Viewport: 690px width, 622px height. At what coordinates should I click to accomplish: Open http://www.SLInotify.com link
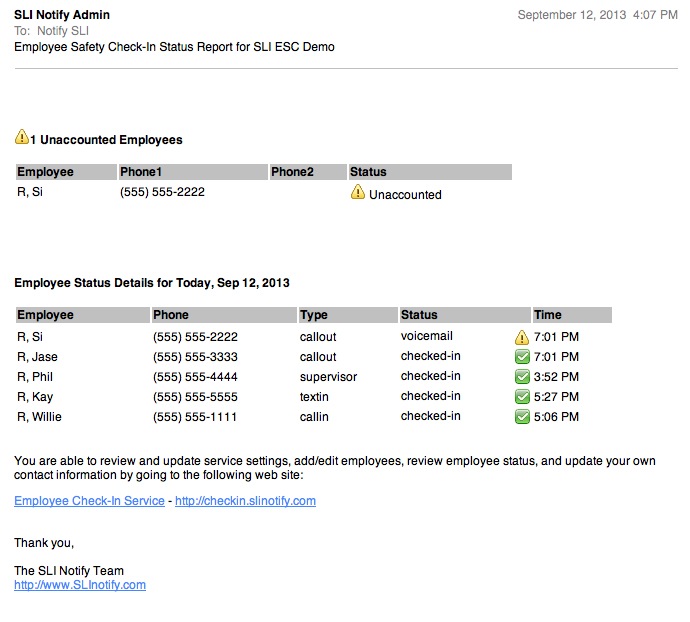[x=80, y=585]
